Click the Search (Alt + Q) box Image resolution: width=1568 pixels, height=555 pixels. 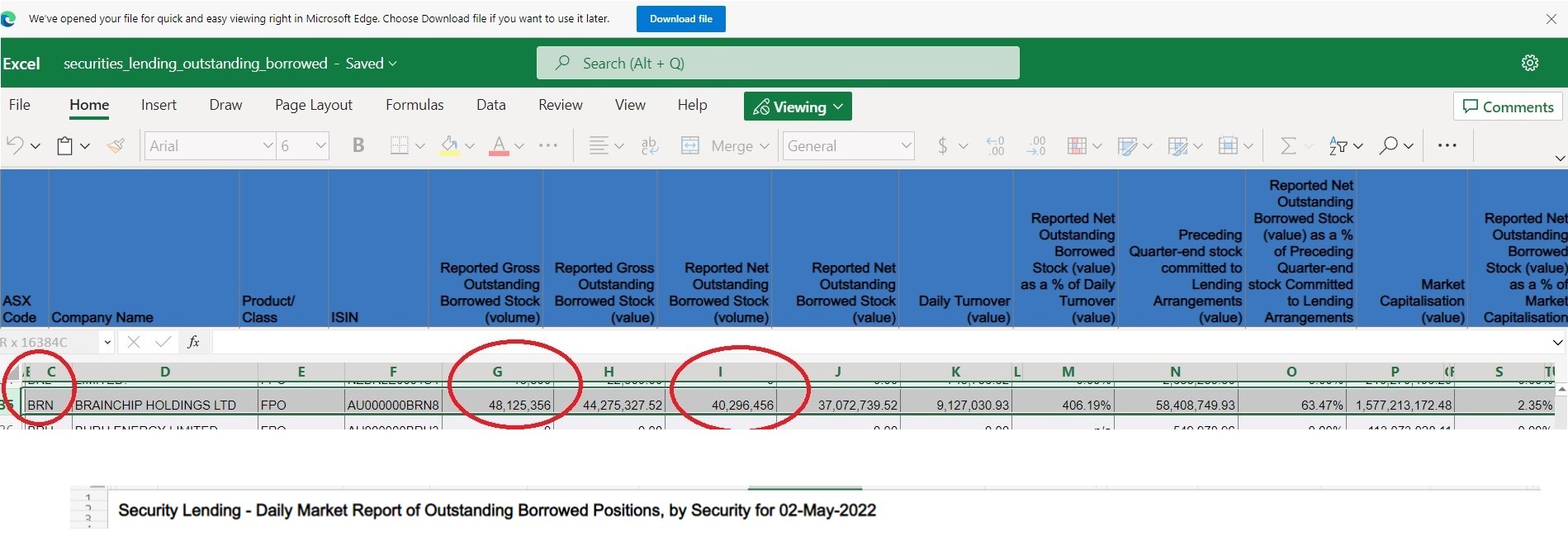(x=778, y=64)
